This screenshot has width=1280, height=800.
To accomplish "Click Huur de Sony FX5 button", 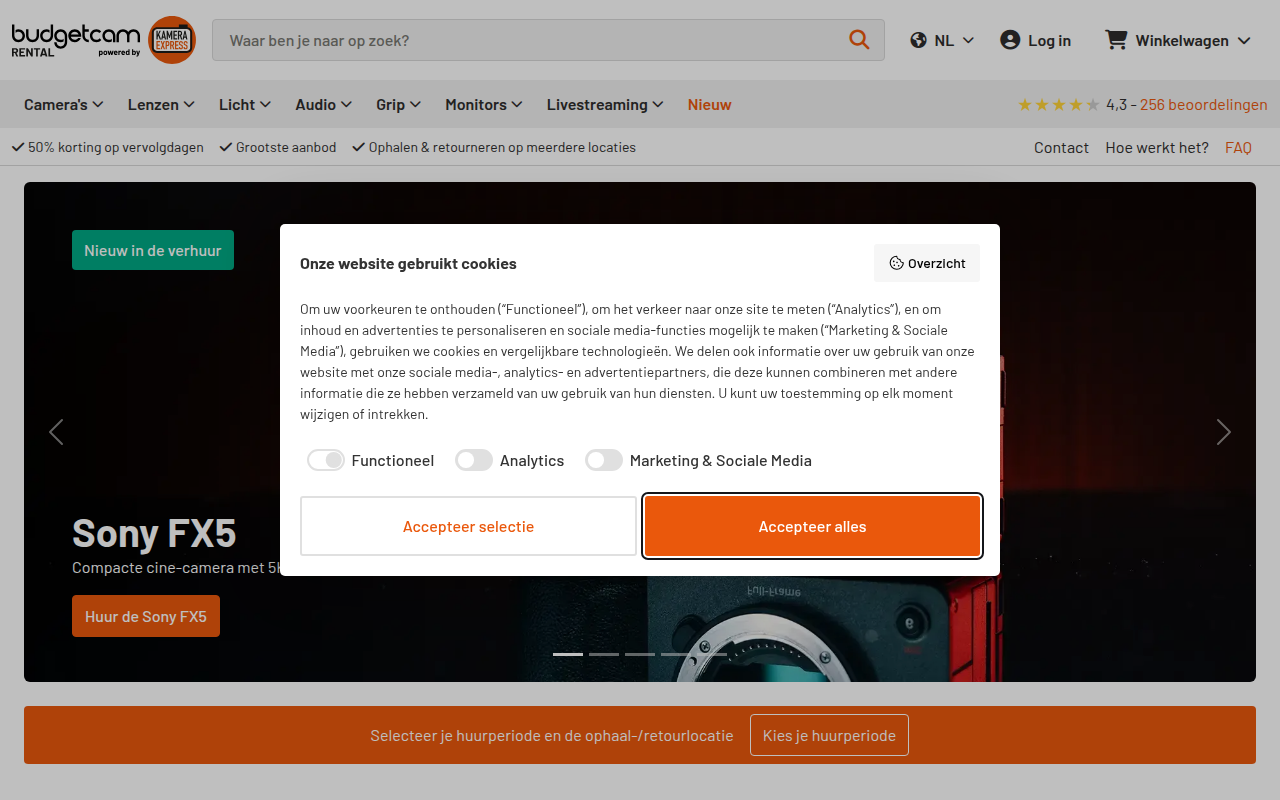I will [146, 616].
